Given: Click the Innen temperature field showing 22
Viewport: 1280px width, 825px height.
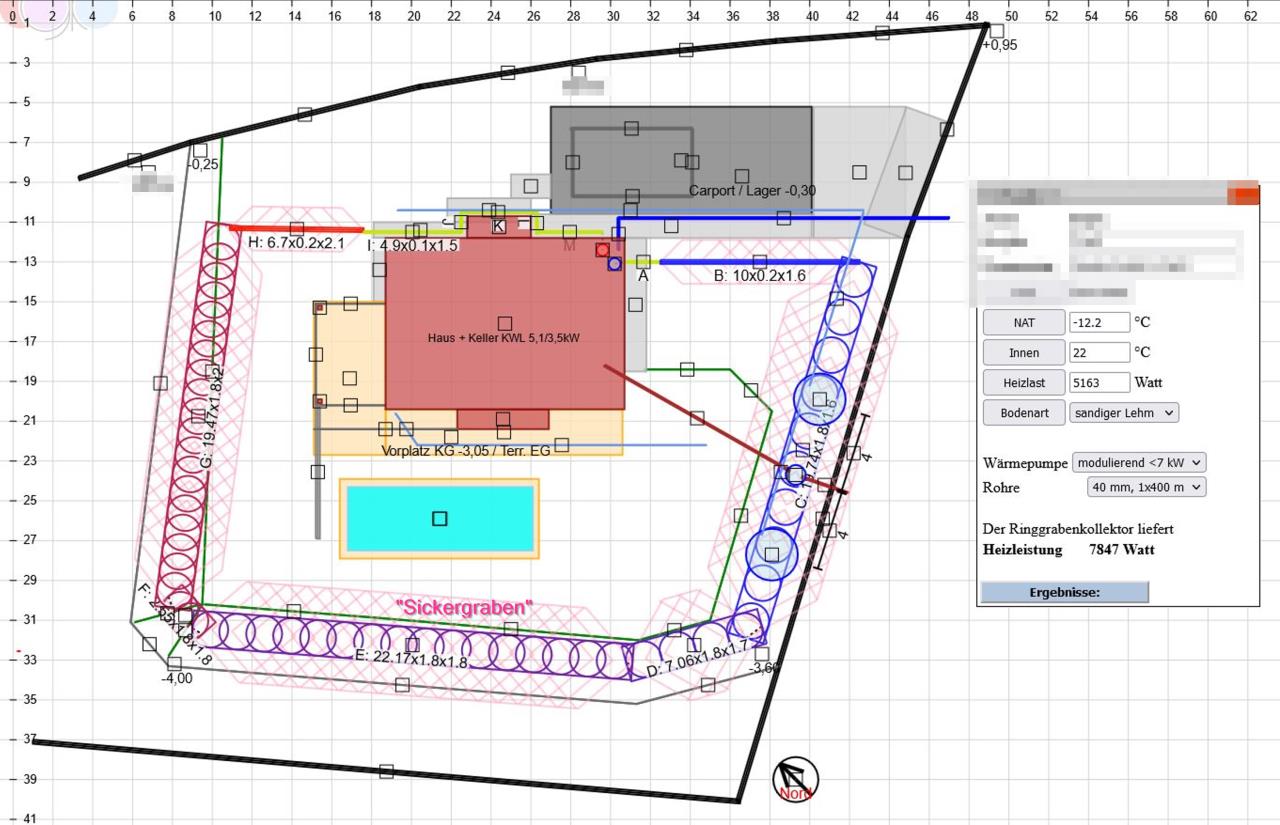Looking at the screenshot, I should tap(1099, 352).
